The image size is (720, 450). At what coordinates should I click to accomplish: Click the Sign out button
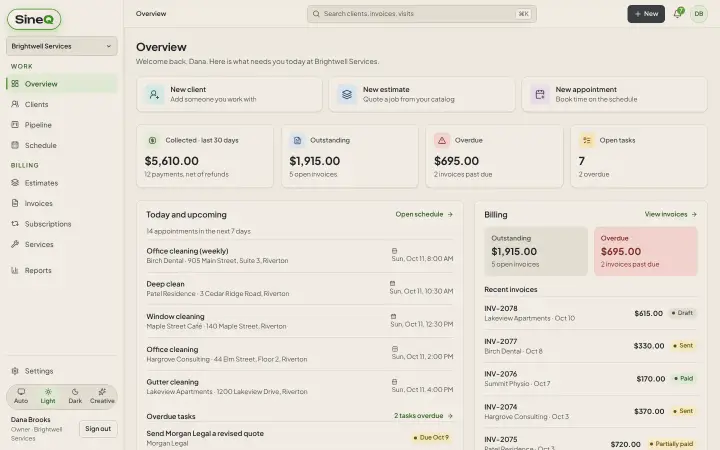pos(98,429)
